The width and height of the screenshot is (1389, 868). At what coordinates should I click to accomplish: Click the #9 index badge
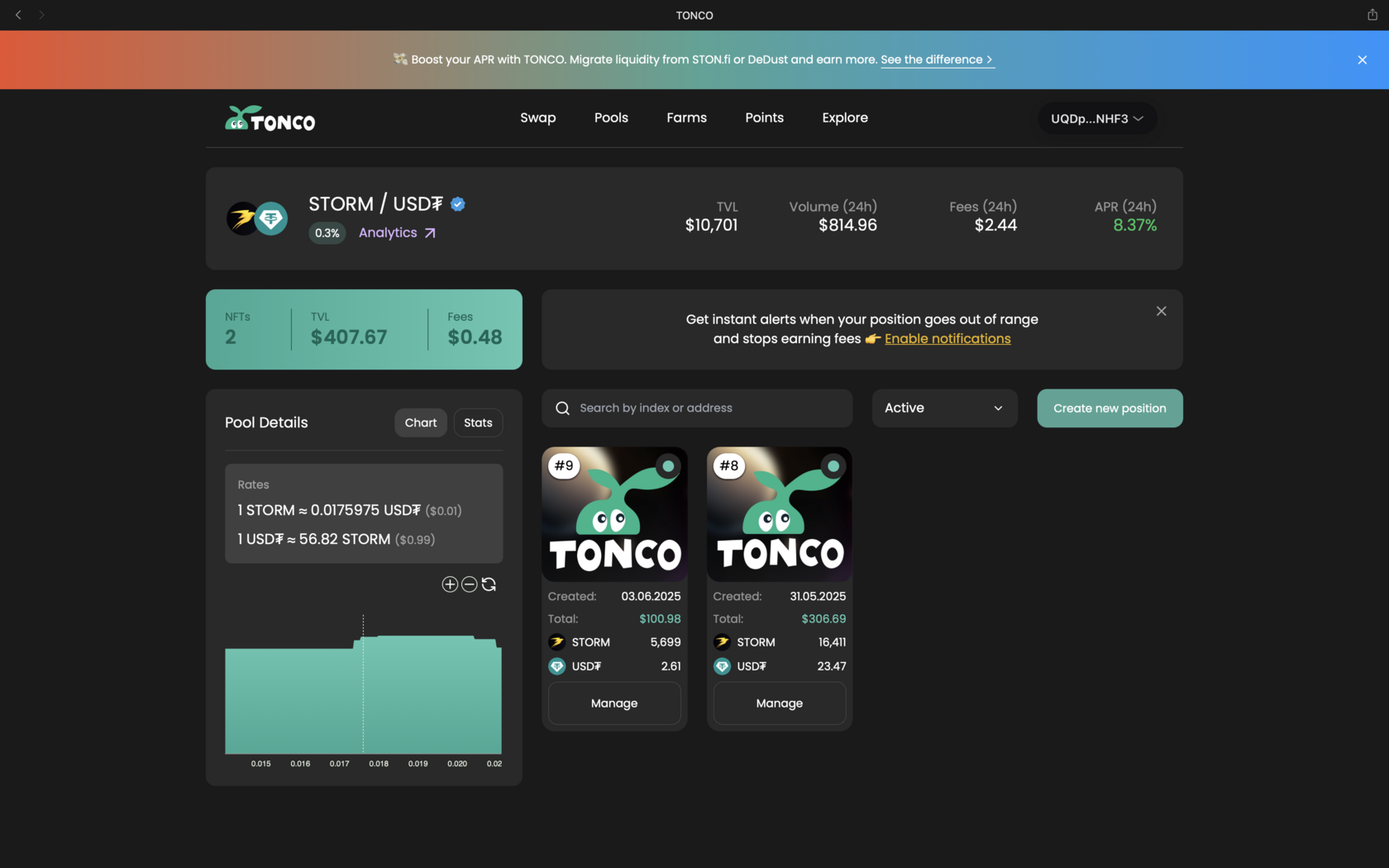(564, 465)
